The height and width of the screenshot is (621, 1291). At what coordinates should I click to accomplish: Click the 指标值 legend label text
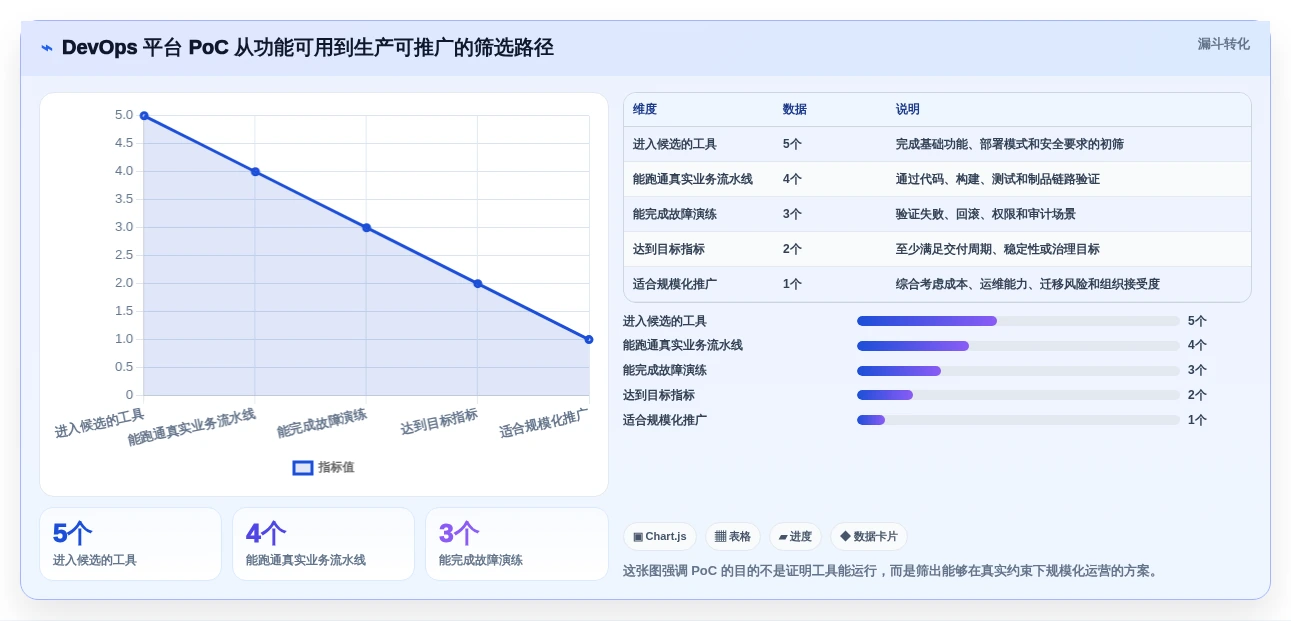(336, 467)
